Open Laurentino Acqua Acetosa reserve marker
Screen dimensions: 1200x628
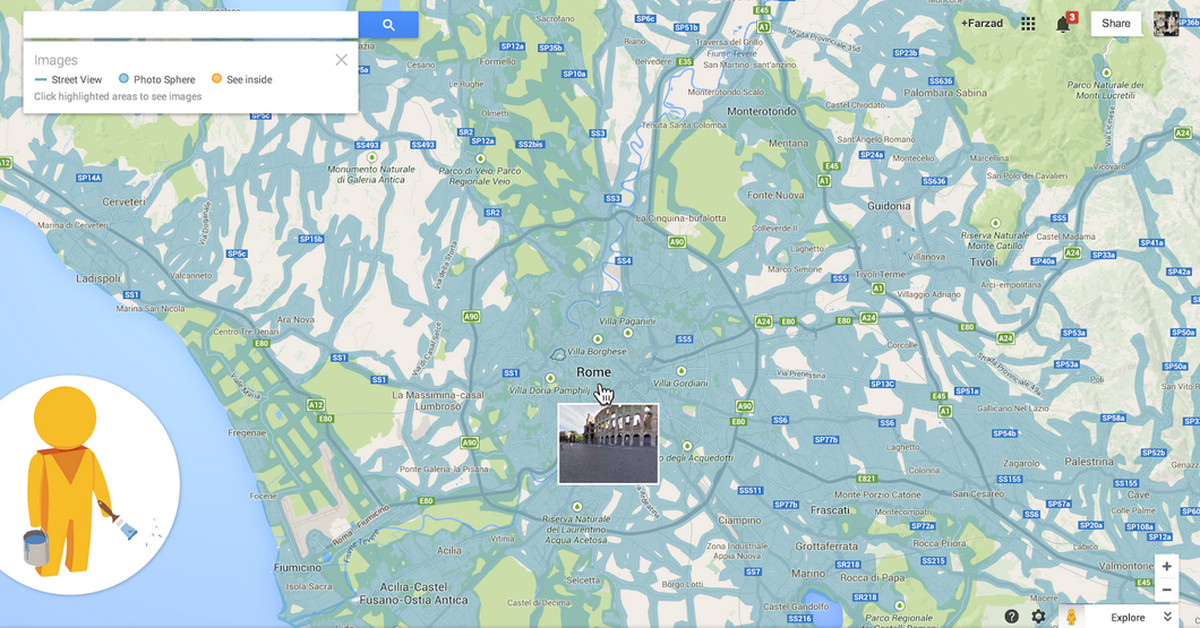pos(576,507)
